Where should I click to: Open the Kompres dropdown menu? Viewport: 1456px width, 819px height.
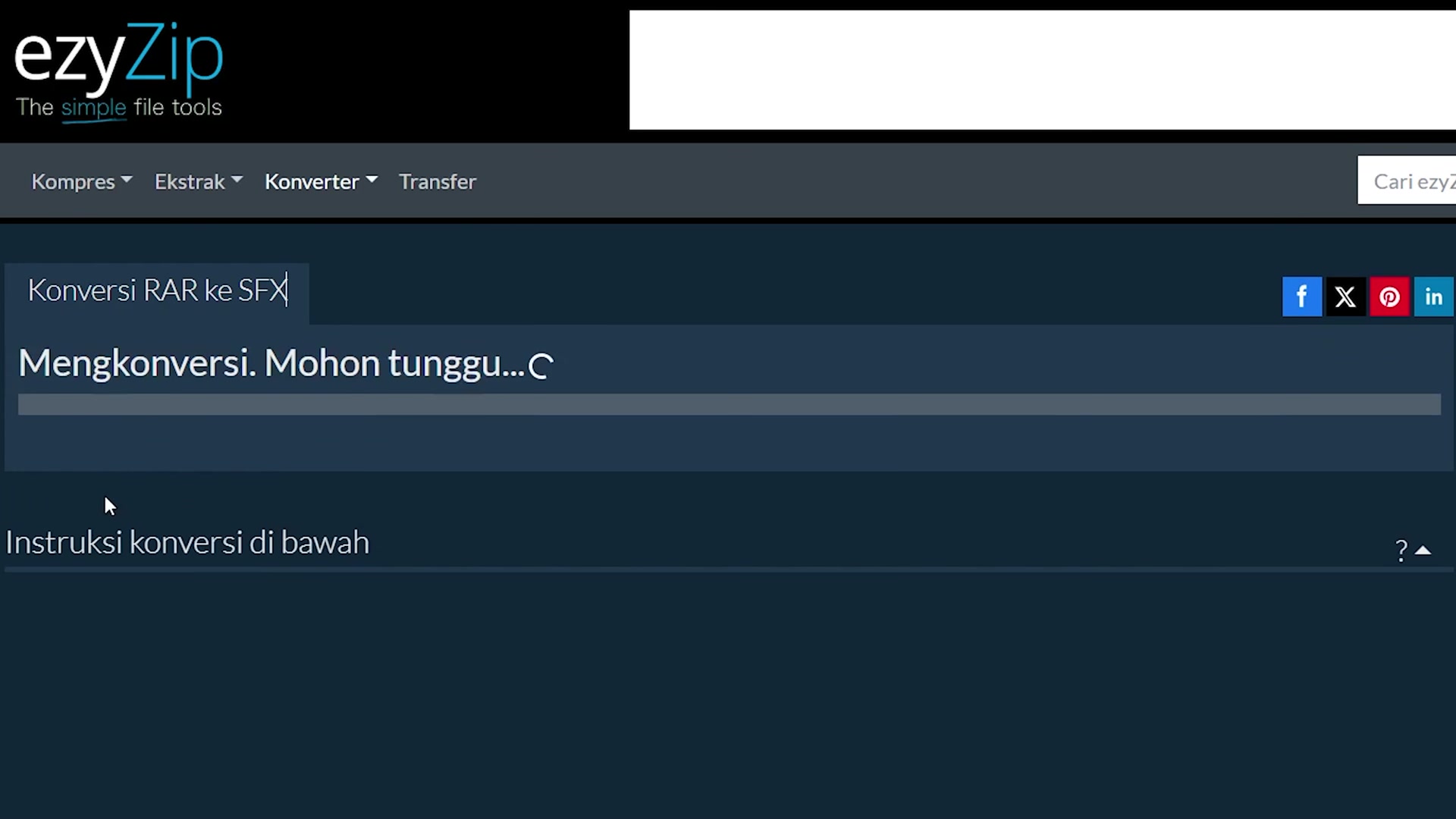(x=82, y=181)
